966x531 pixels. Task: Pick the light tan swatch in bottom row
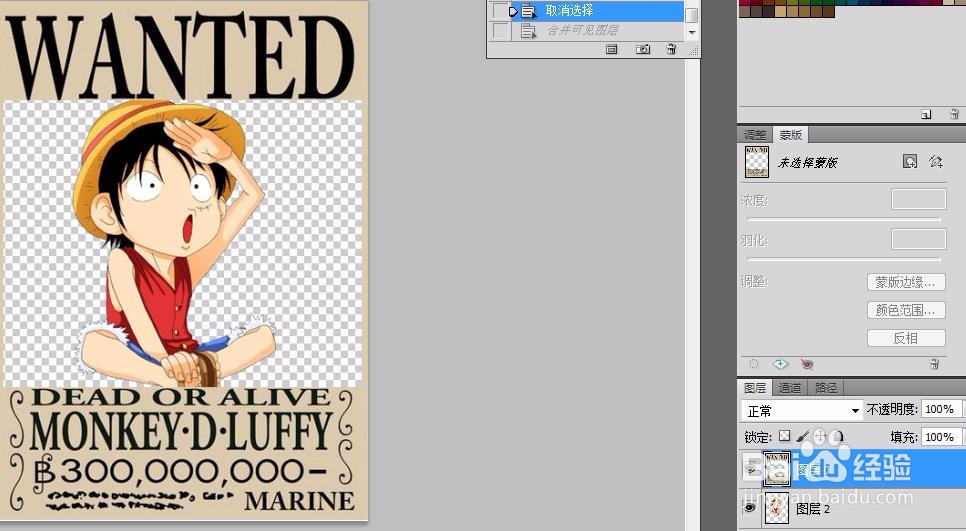click(780, 11)
